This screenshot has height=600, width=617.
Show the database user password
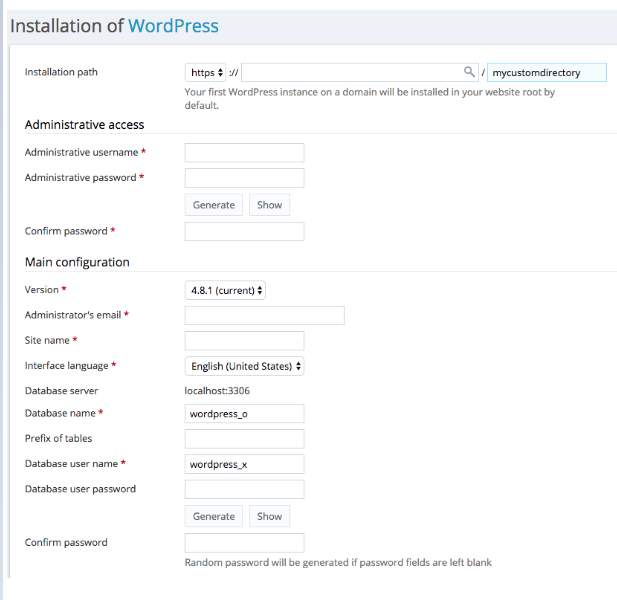pos(270,516)
